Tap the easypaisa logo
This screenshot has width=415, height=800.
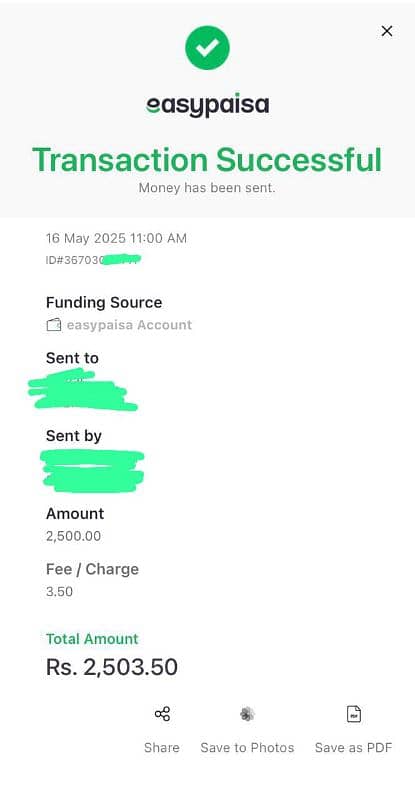(207, 106)
